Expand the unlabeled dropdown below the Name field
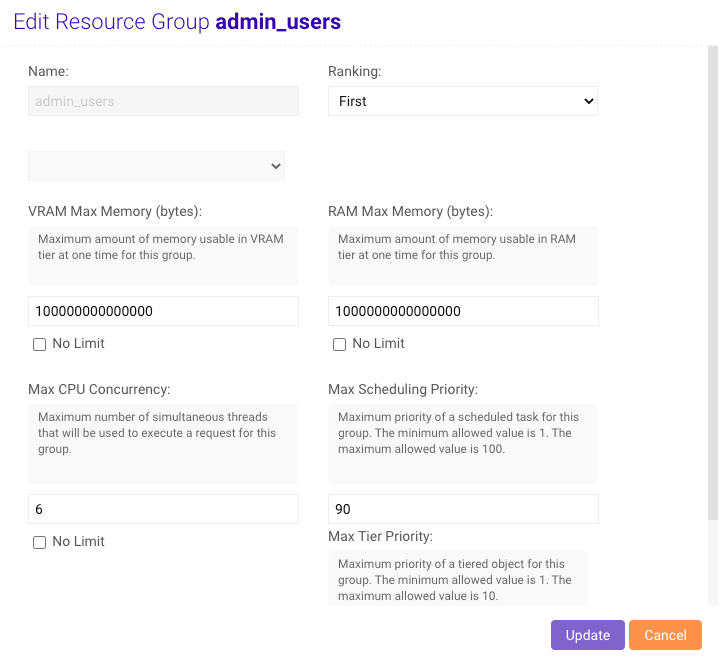Viewport: 723px width, 662px height. (x=156, y=166)
